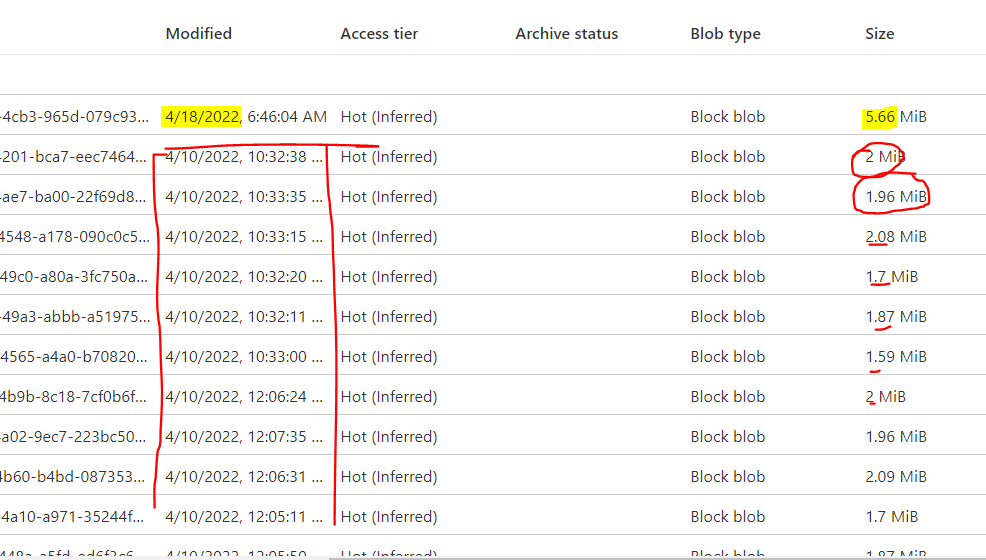The width and height of the screenshot is (986, 560).
Task: Open blob named 49a3-abbb-a51975
Action: pos(75,317)
